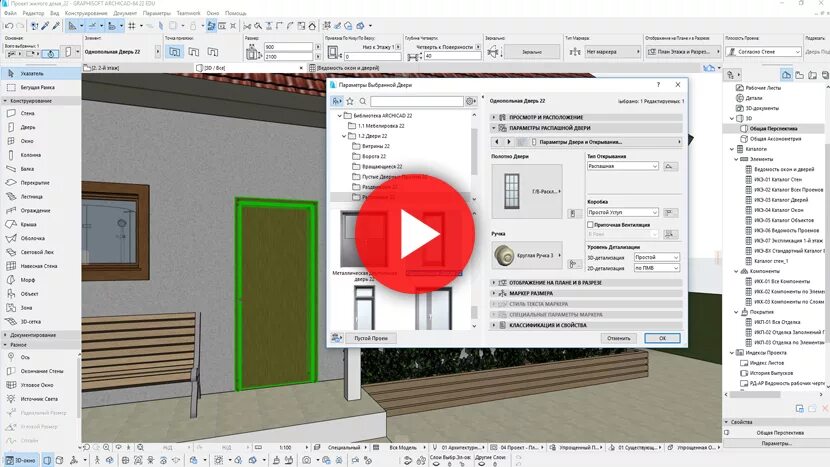Open the 3D-детализация dropdown

(656, 257)
